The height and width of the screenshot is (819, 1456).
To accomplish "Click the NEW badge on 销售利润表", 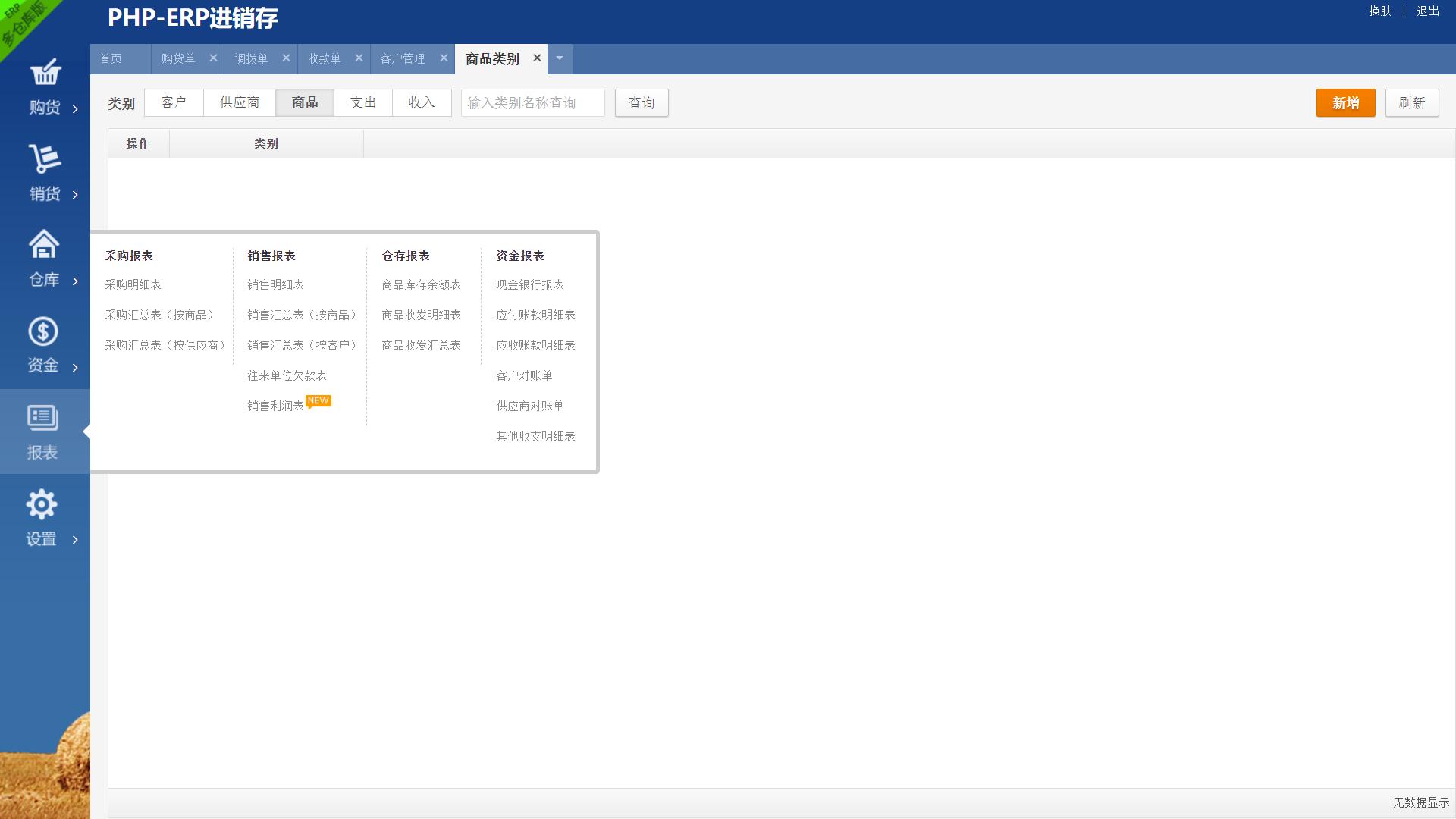I will point(319,400).
